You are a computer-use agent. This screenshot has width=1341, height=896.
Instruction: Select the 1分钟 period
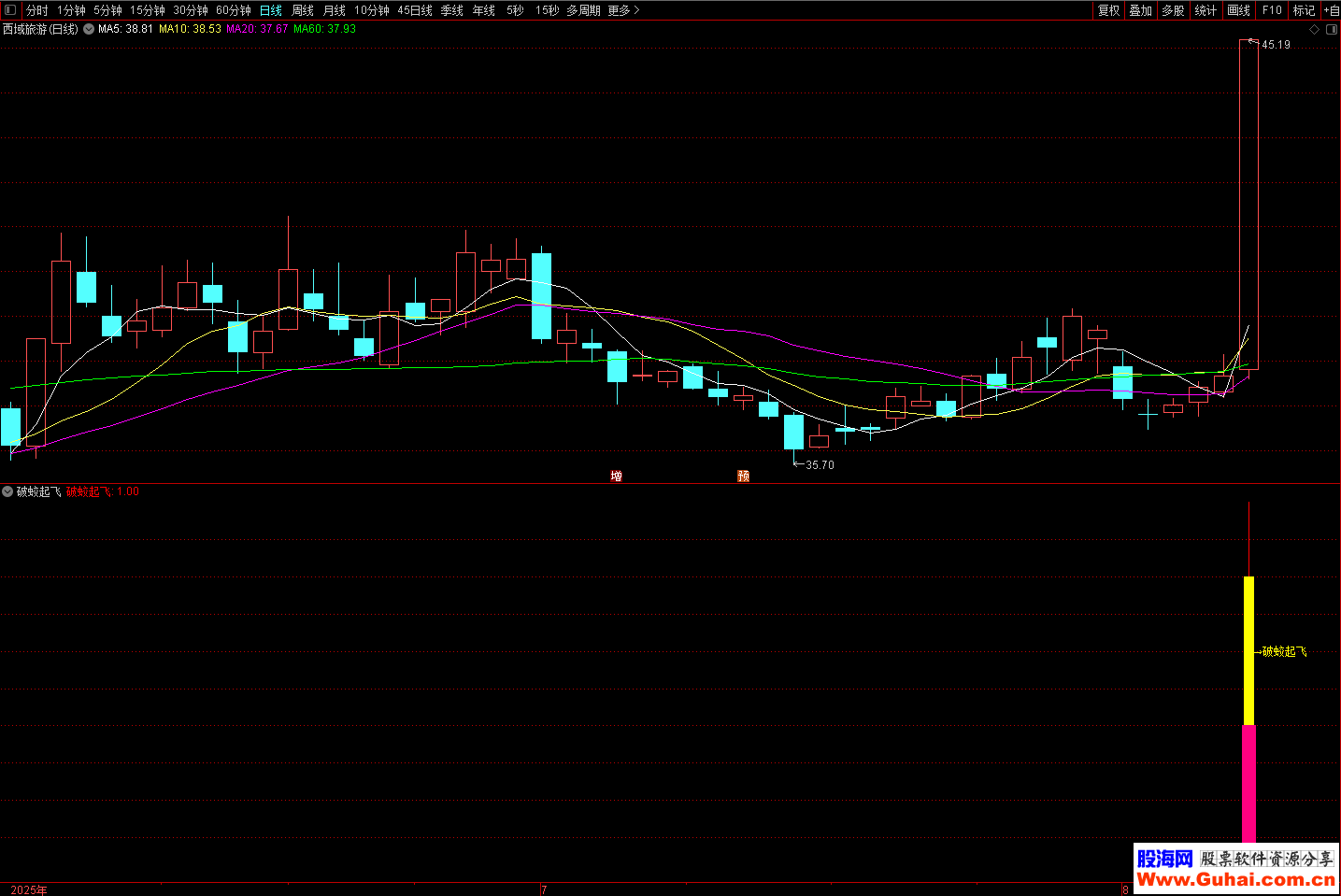tap(71, 10)
